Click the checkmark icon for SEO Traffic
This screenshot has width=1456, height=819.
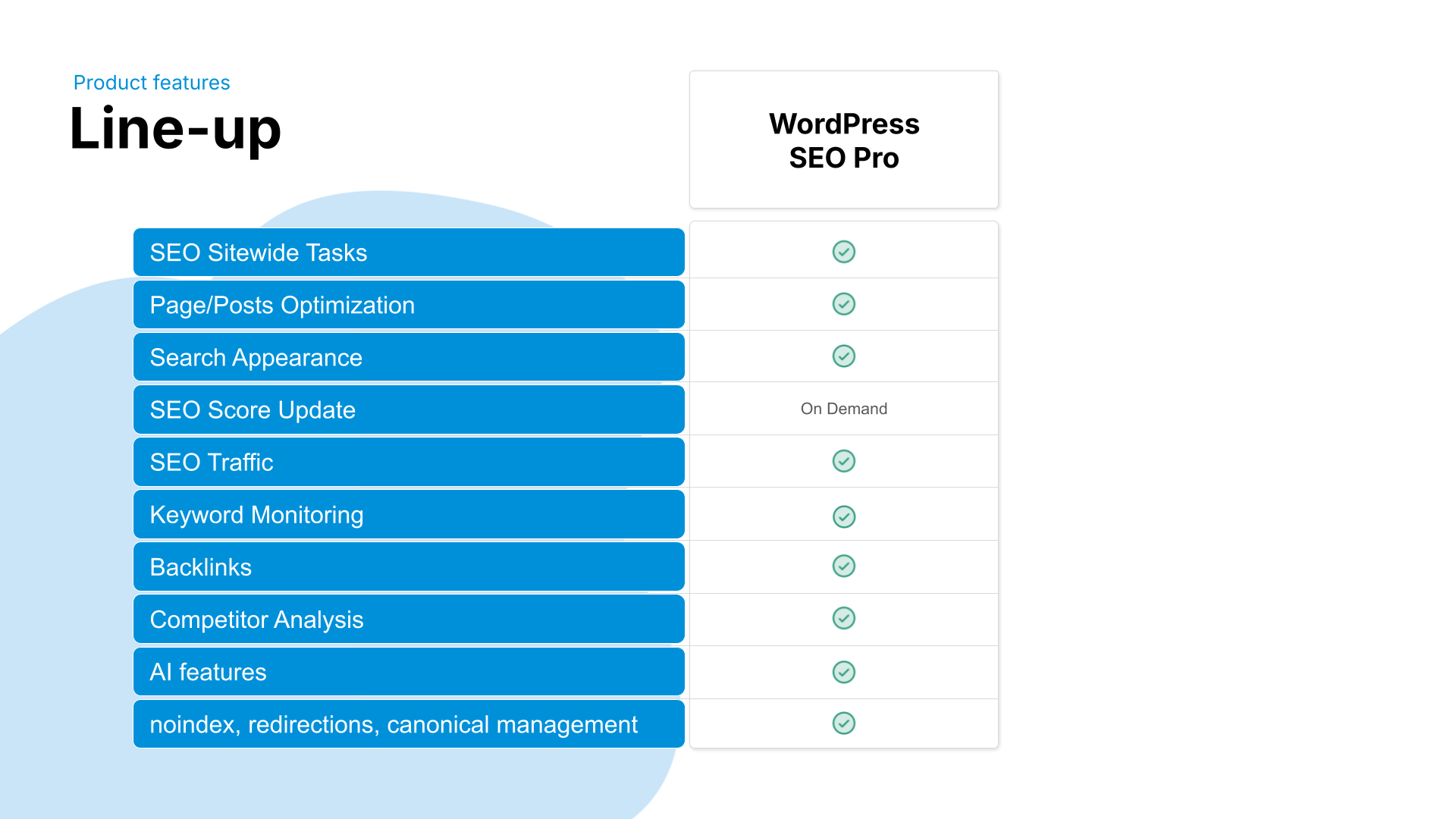coord(843,461)
